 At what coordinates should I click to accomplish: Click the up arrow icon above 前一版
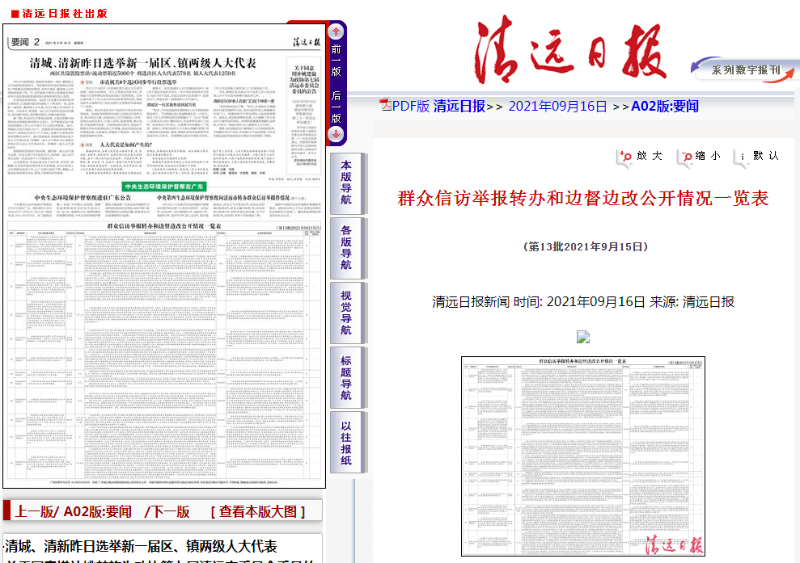point(336,32)
